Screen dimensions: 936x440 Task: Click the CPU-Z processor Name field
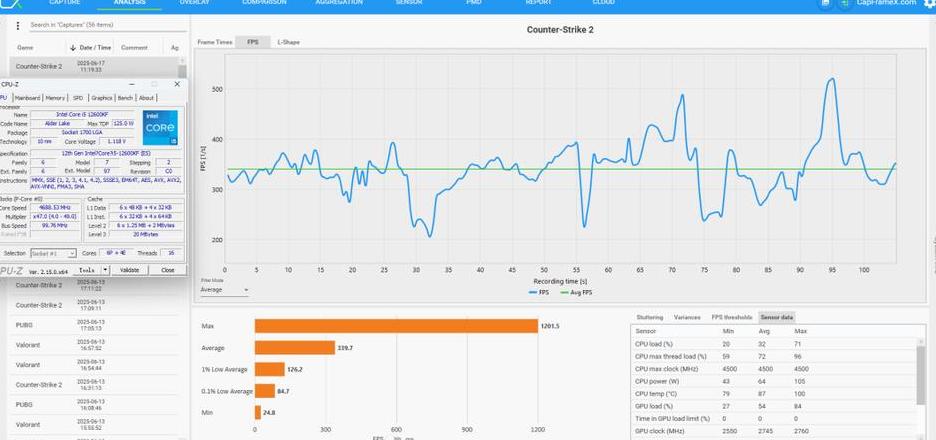[83, 114]
